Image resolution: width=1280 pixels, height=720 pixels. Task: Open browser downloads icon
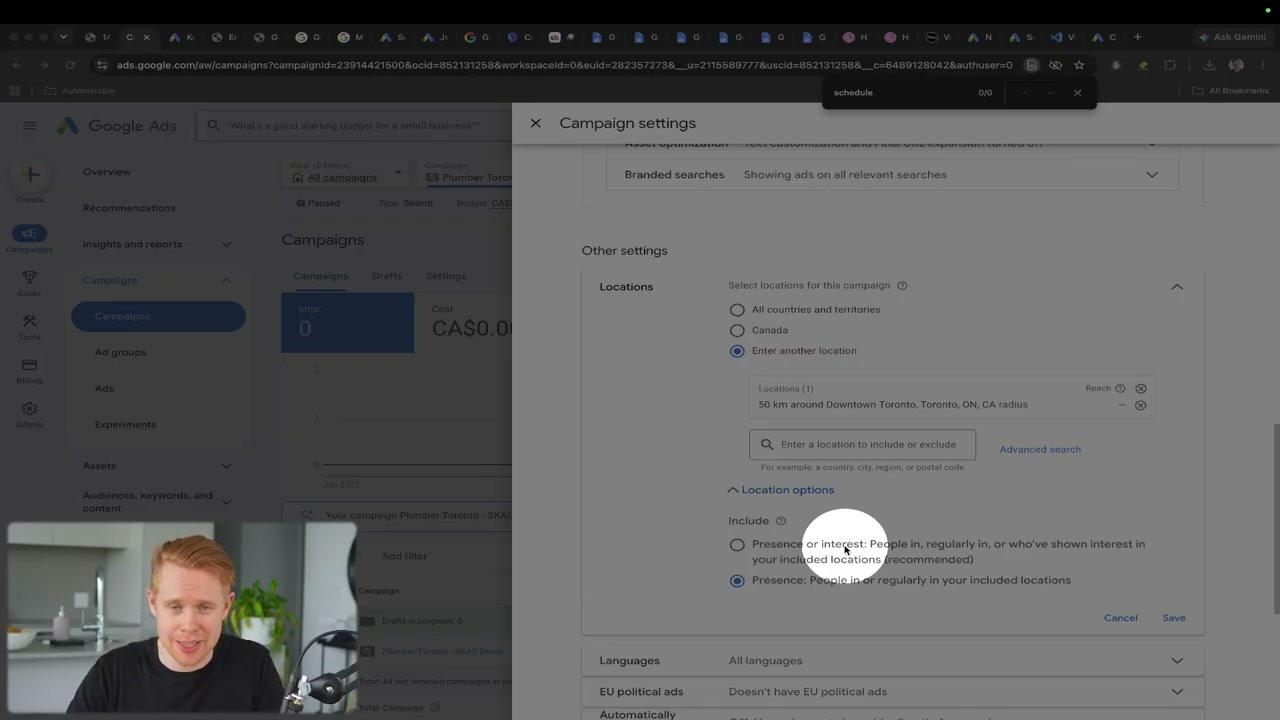click(x=1209, y=65)
